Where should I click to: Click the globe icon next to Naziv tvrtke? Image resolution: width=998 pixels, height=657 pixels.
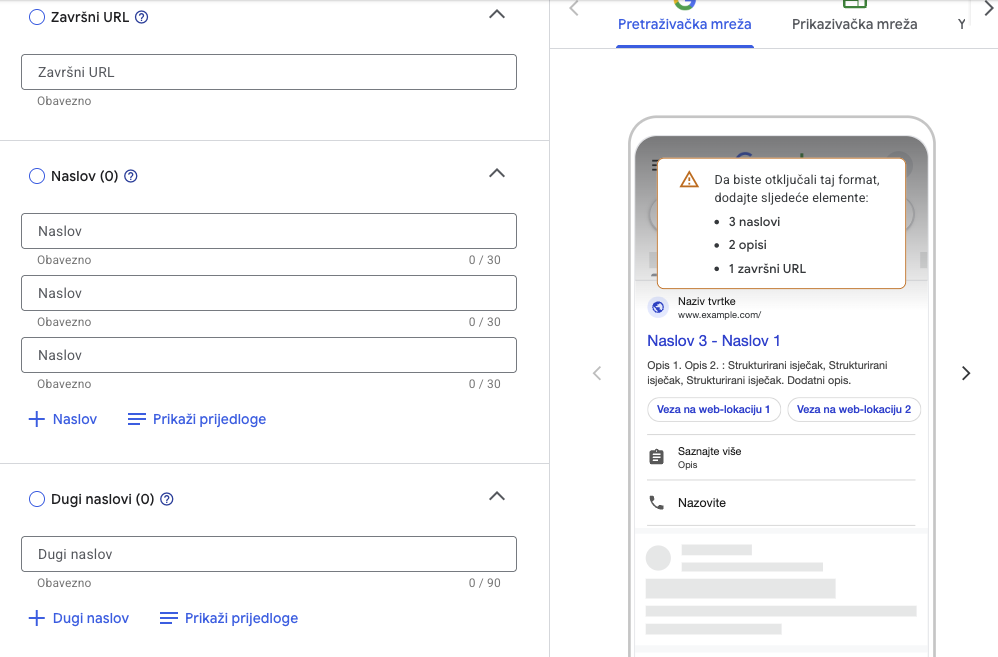pyautogui.click(x=657, y=307)
